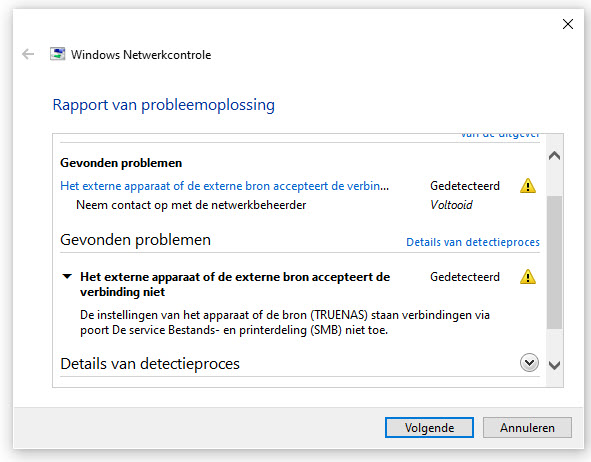This screenshot has height=462, width=591.
Task: Close the Netwerkcontrole dialog window
Action: click(x=568, y=24)
